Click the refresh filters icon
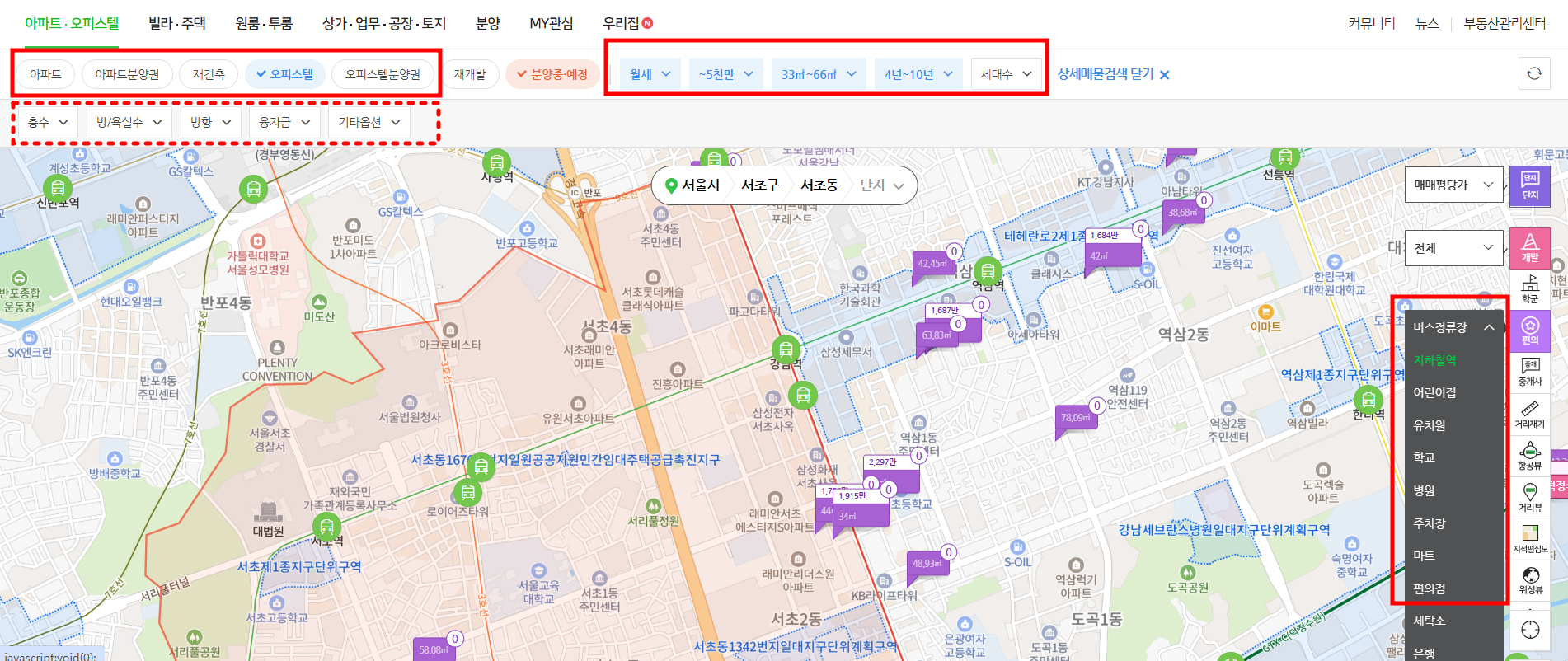The image size is (1568, 661). click(1534, 73)
